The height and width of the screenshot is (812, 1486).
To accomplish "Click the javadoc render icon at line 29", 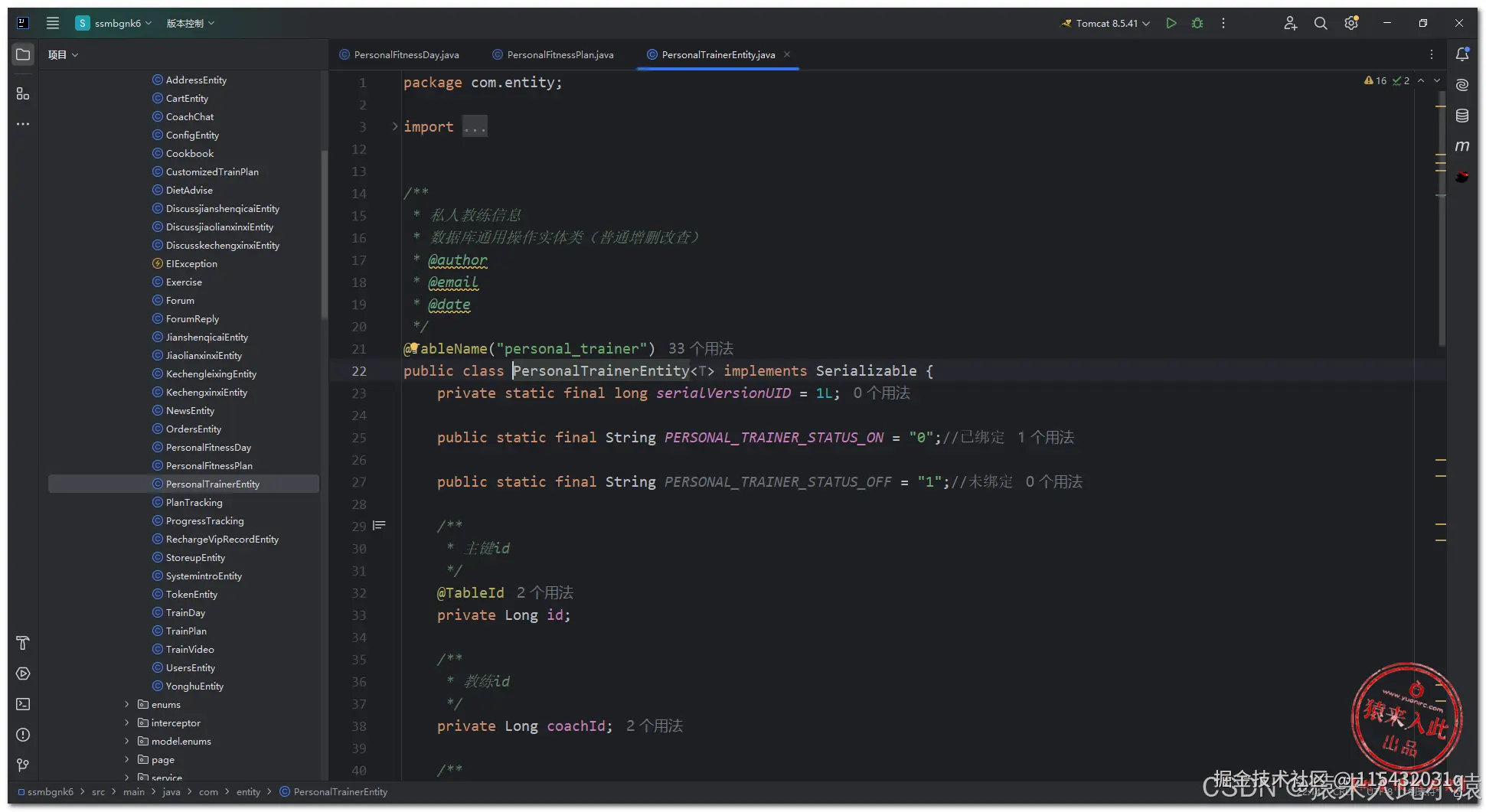I will pos(379,526).
